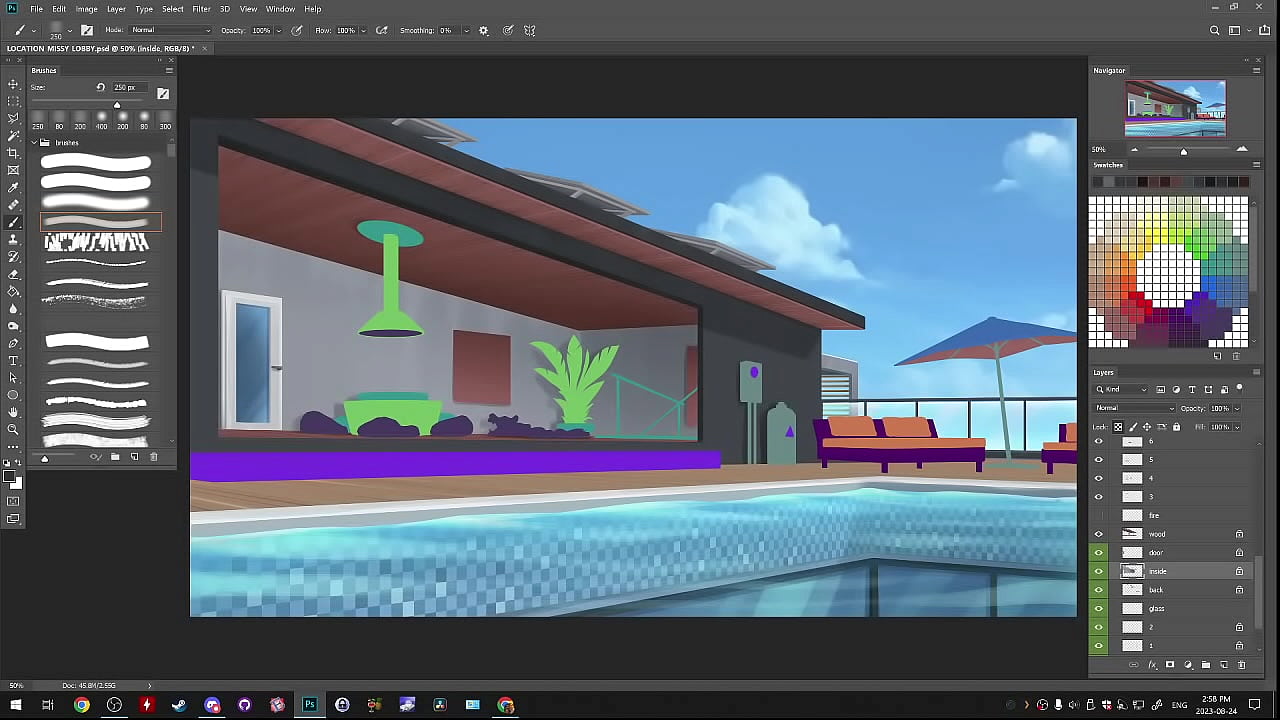Toggle lock all on the layer
Screen dimensions: 1280x720
click(x=1176, y=427)
